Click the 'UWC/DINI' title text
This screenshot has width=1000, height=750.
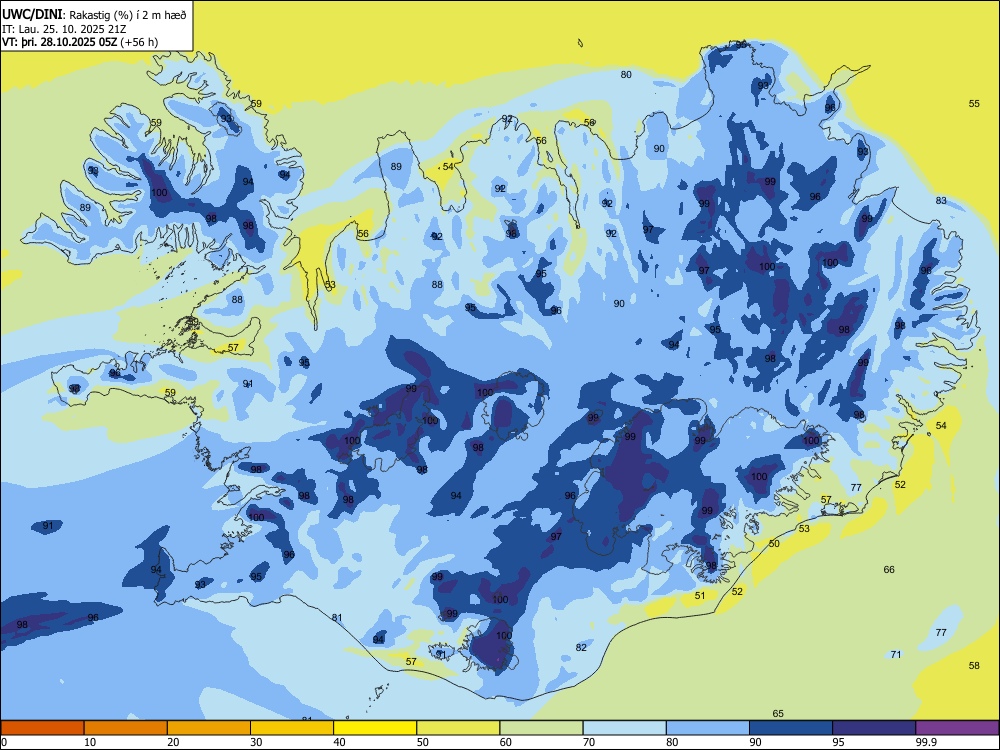pos(32,14)
